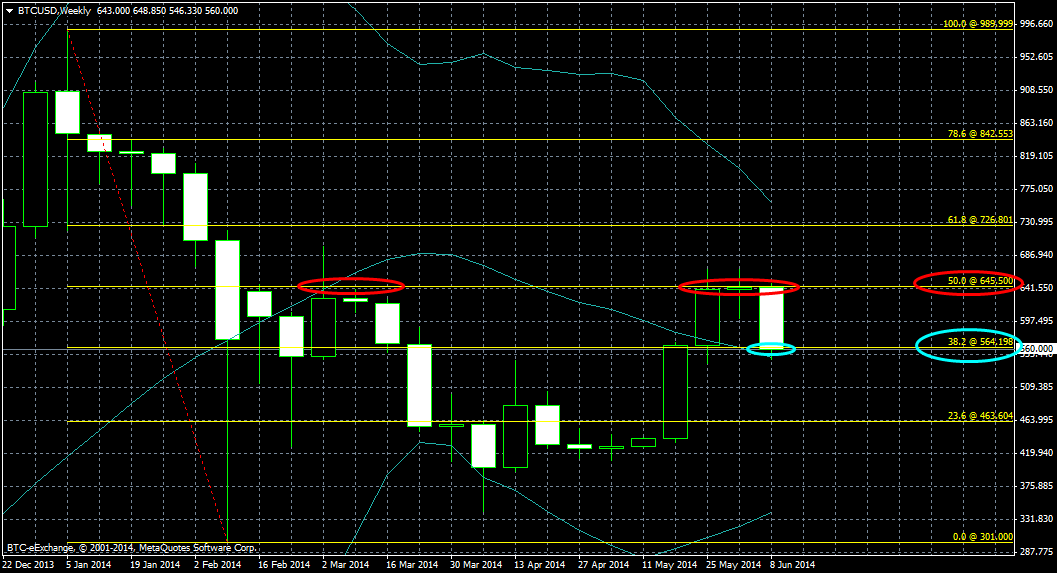The image size is (1057, 573).
Task: Click the 996.660 price axis label
Action: (1037, 24)
